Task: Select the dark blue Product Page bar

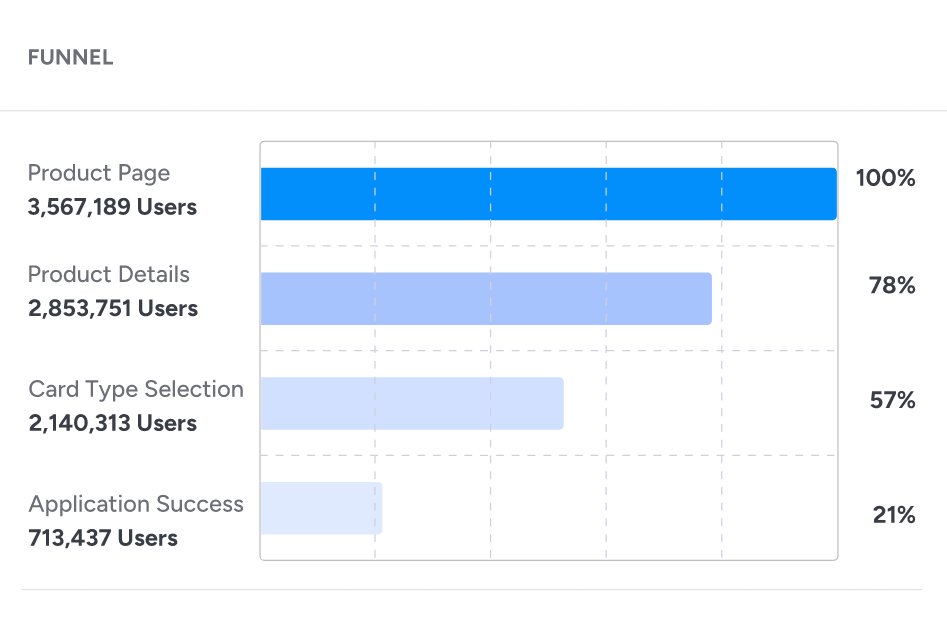Action: [x=548, y=194]
